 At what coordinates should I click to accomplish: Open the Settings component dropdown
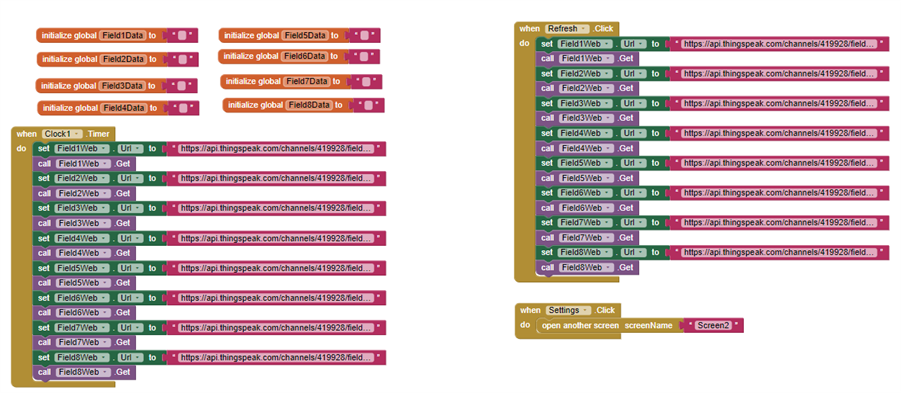pos(568,310)
